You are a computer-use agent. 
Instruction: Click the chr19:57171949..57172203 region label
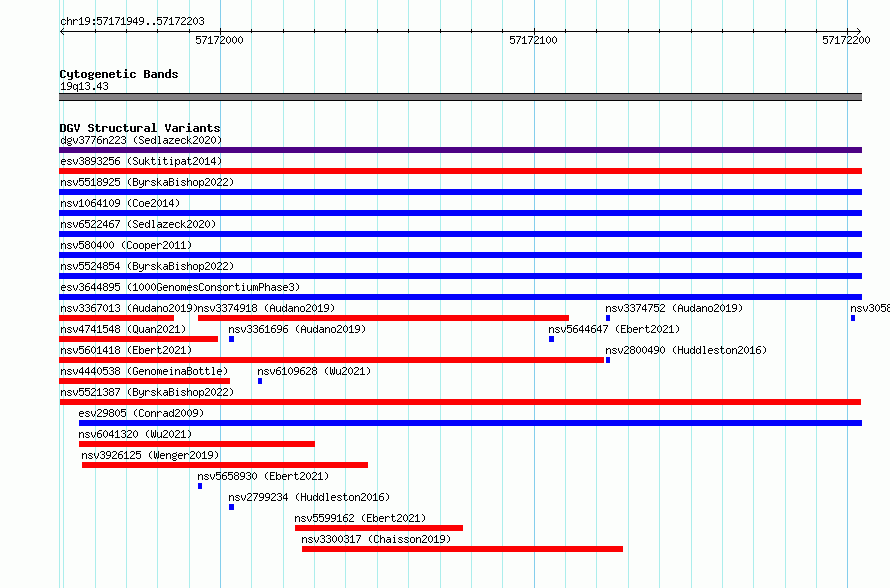(x=132, y=21)
